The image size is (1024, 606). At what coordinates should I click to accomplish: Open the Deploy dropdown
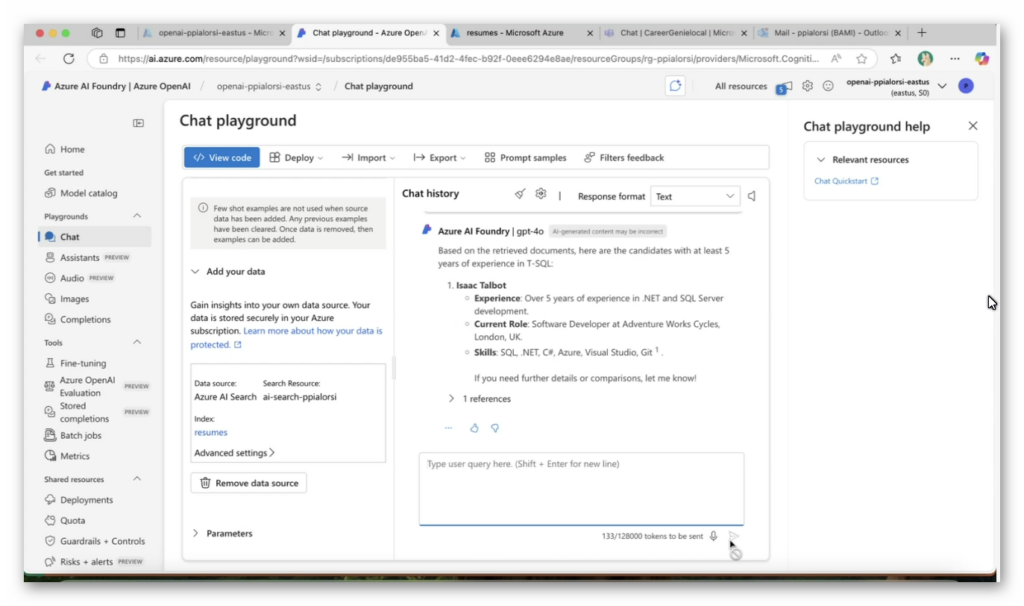[296, 157]
